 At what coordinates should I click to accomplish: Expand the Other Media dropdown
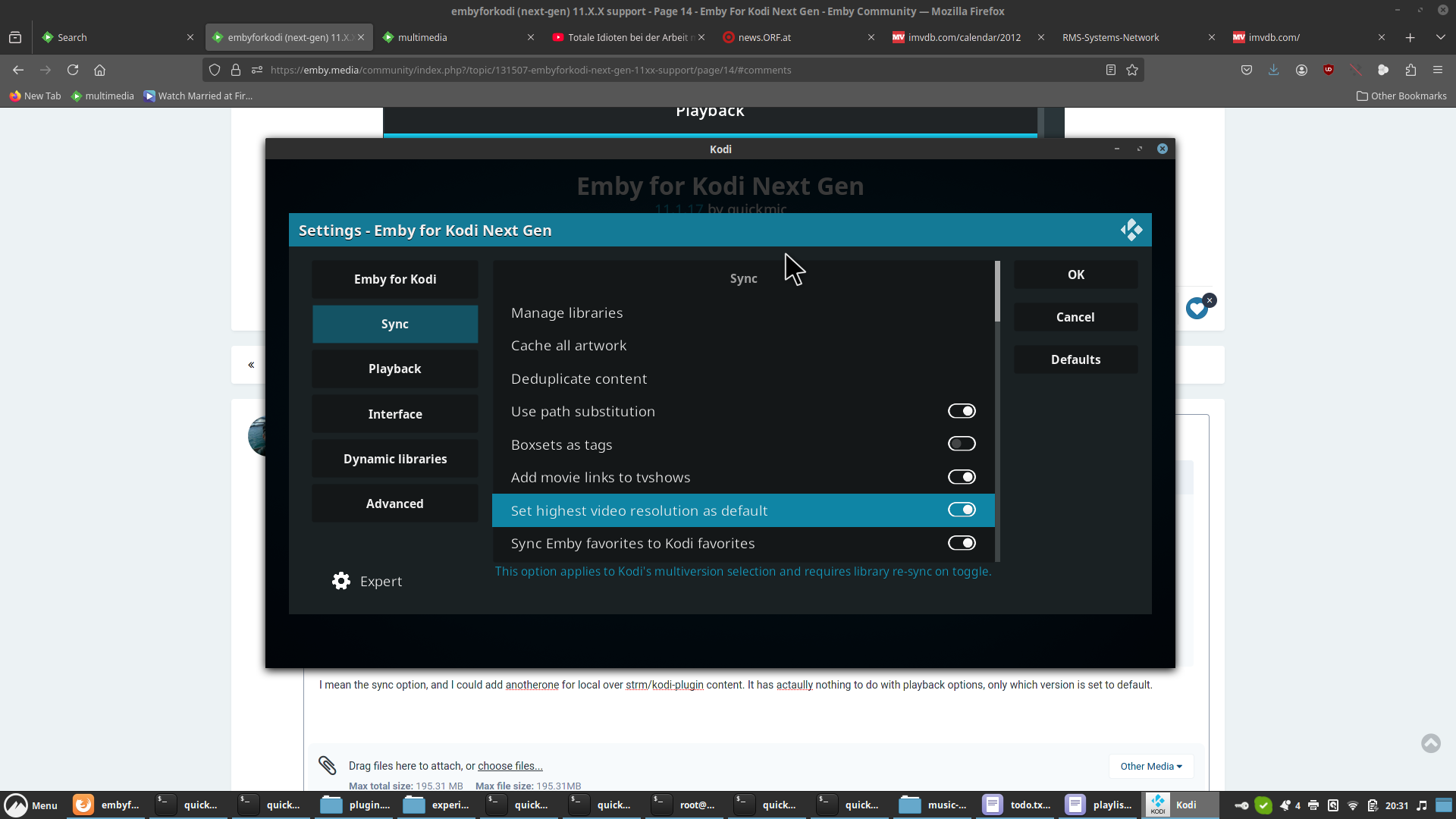click(x=1150, y=766)
